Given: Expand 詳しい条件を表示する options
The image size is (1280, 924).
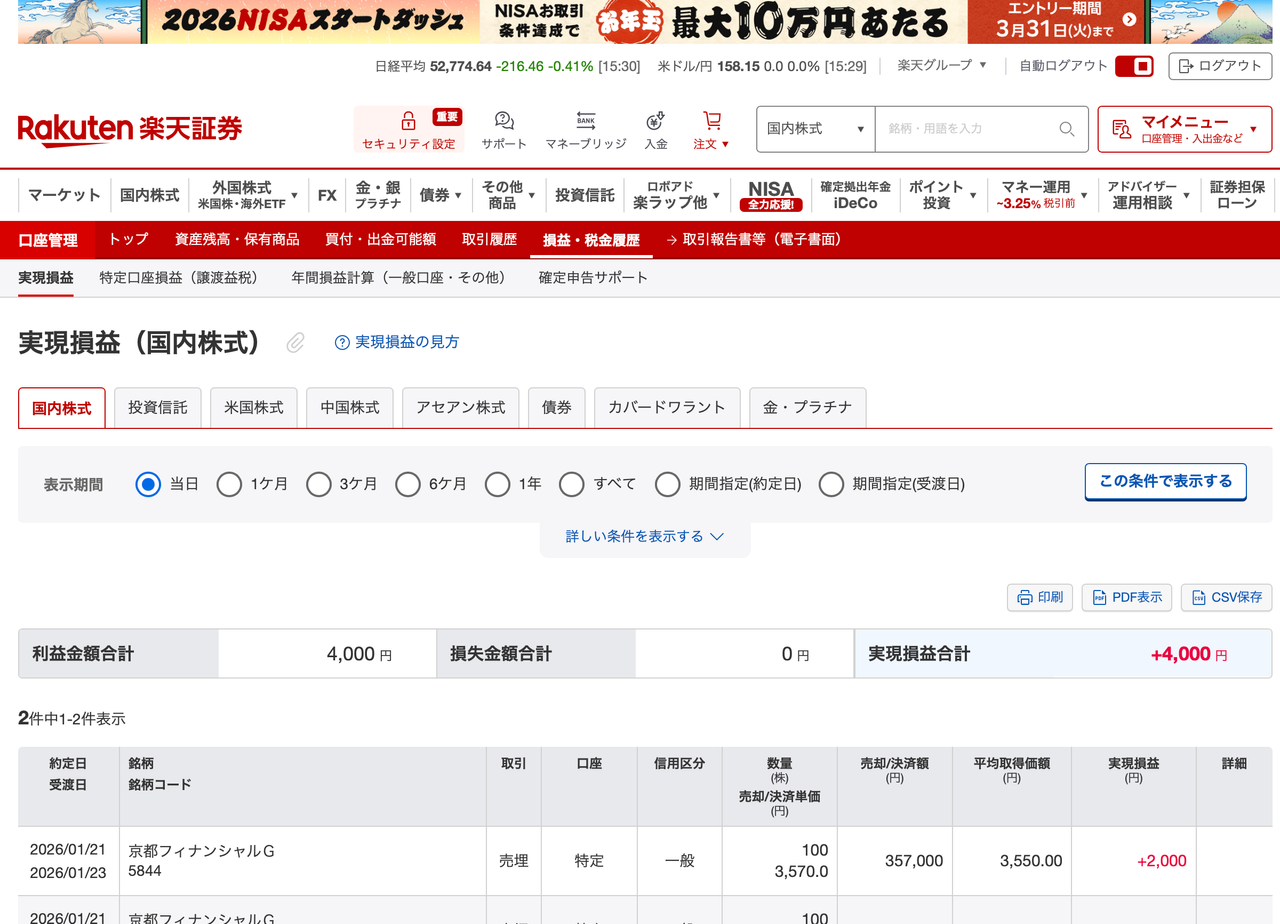Looking at the screenshot, I should pyautogui.click(x=644, y=536).
